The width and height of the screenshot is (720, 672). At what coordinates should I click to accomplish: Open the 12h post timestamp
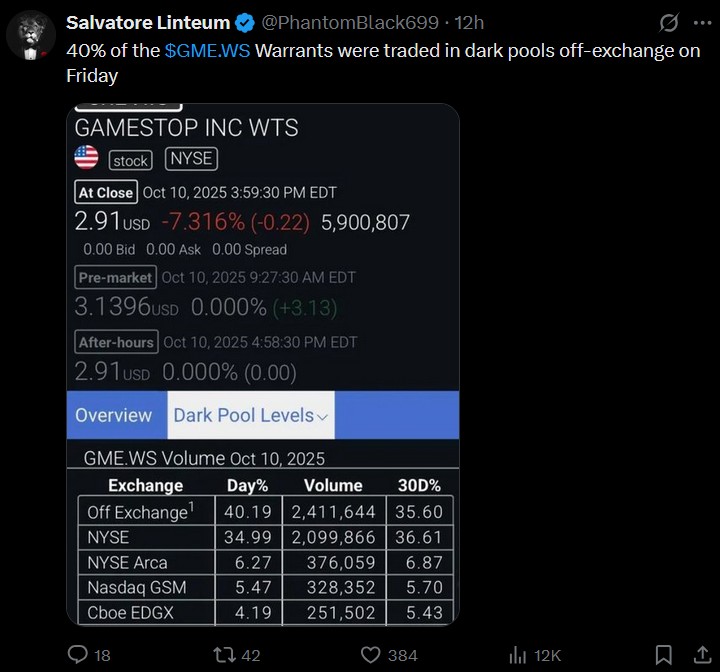[469, 23]
